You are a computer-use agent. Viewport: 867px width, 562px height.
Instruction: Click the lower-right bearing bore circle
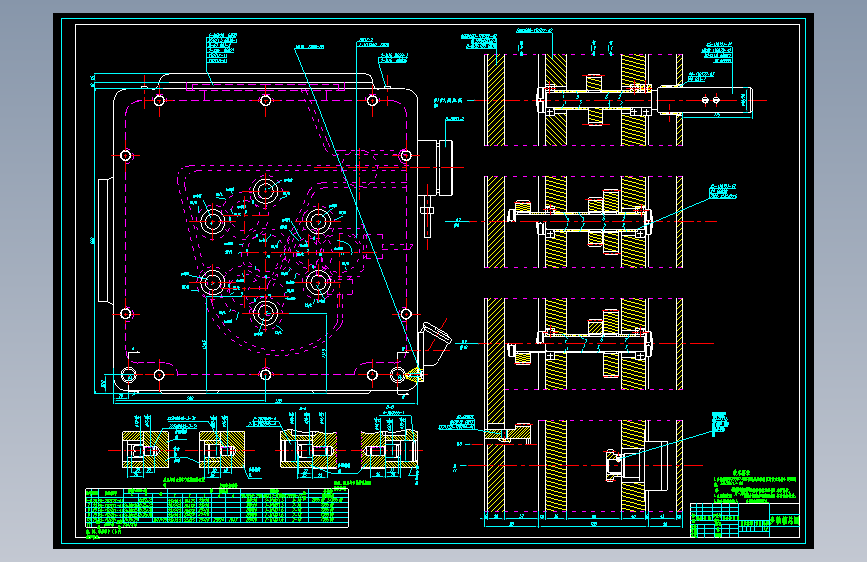pos(318,282)
